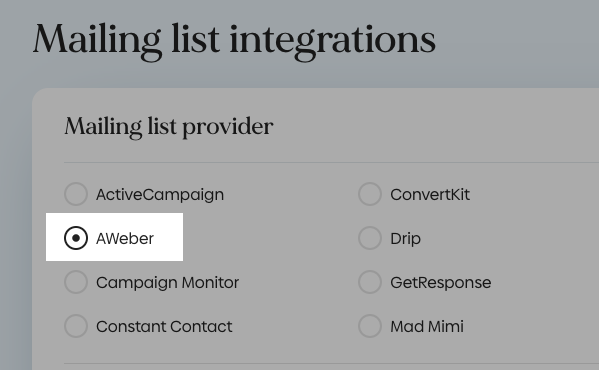Click the Constant Contact label text
599x370 pixels.
(164, 326)
